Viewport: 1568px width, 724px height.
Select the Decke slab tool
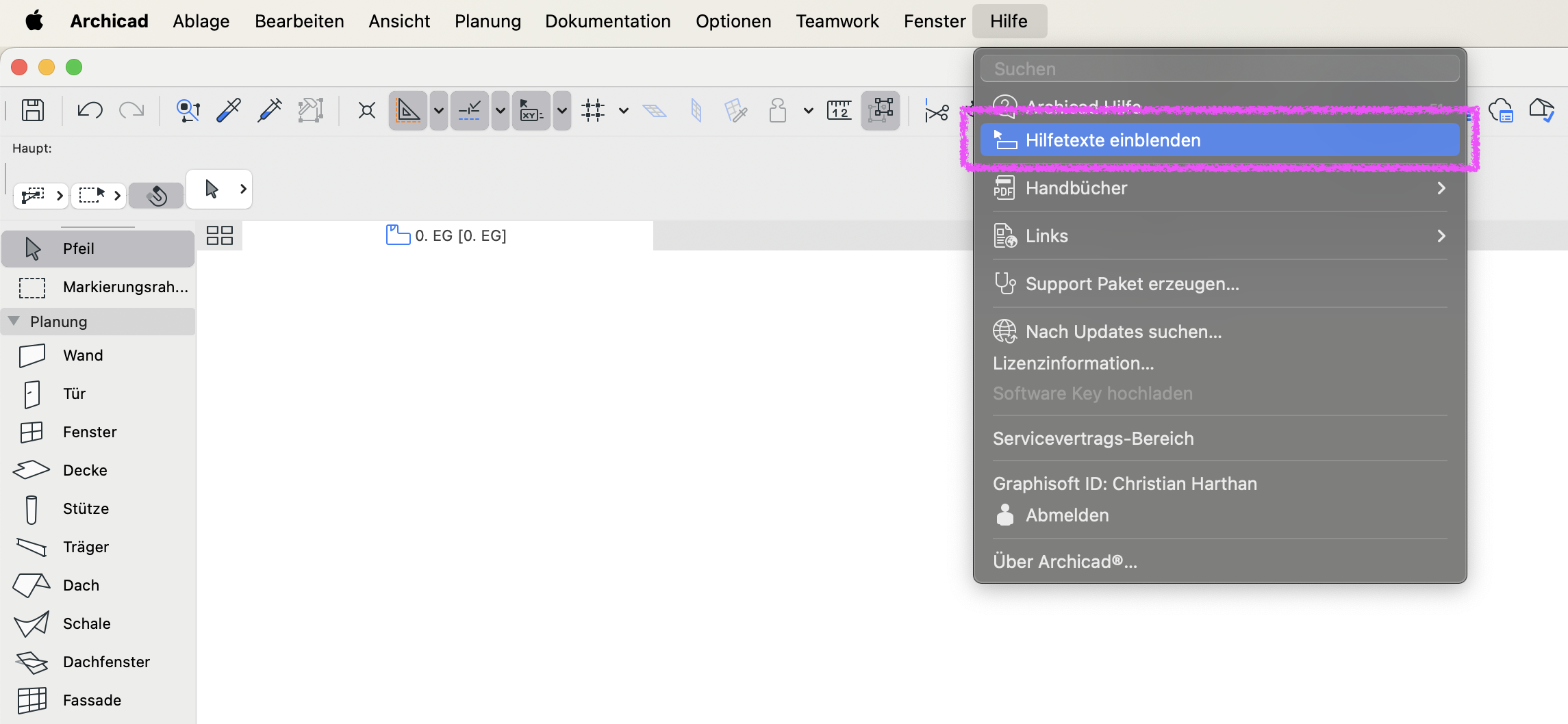[x=99, y=470]
